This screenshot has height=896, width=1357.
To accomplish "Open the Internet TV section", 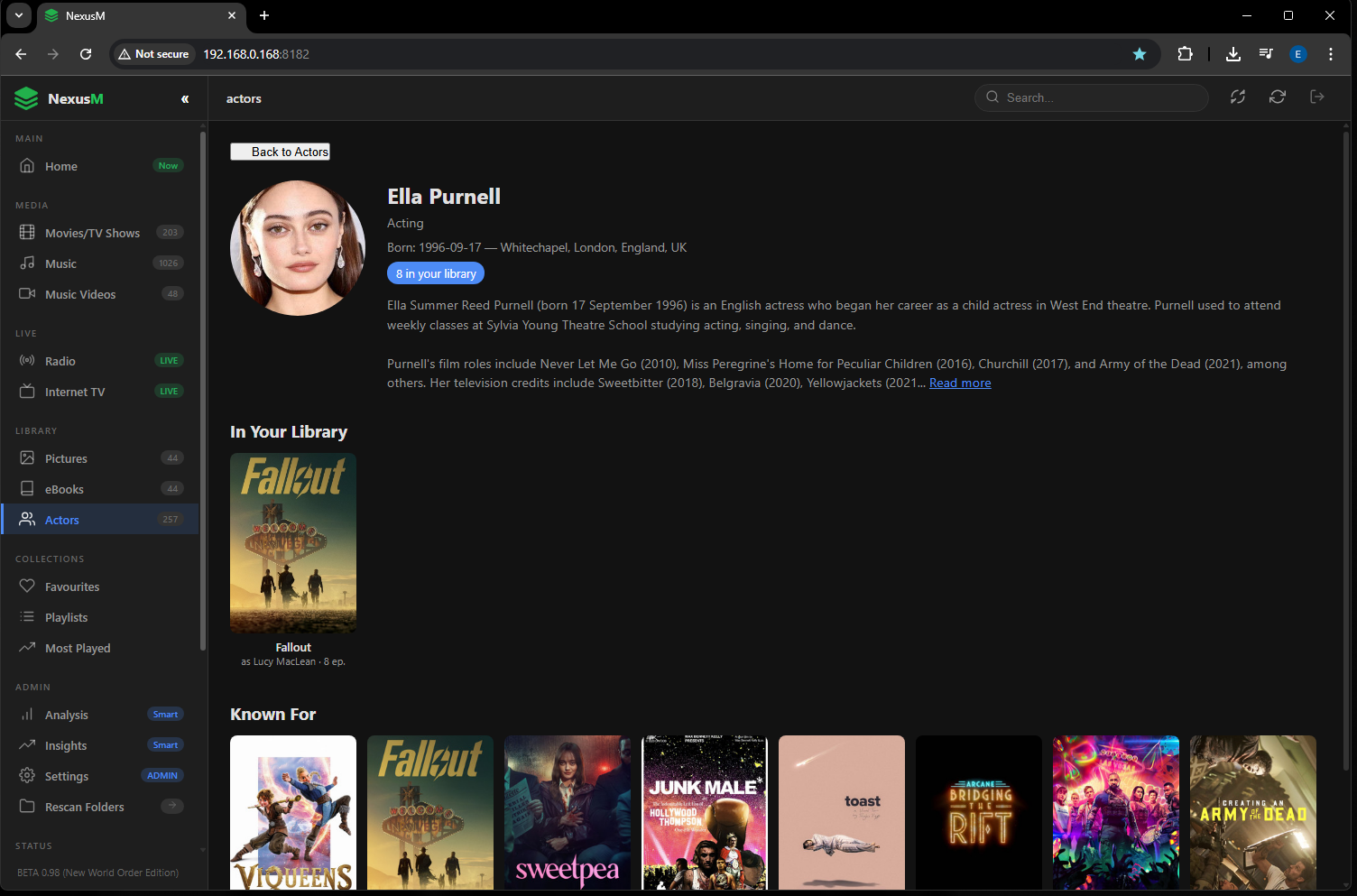I will [x=74, y=391].
